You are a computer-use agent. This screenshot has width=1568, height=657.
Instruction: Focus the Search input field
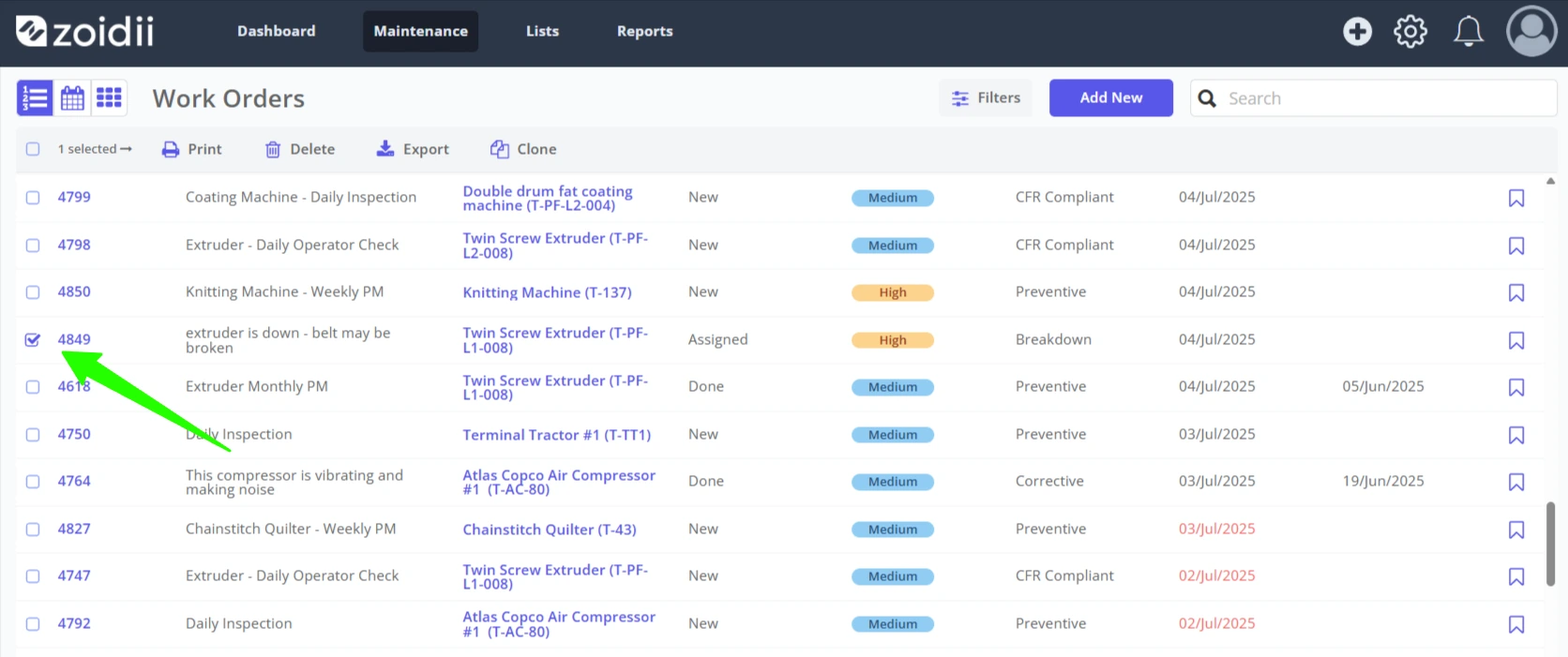(x=1373, y=97)
